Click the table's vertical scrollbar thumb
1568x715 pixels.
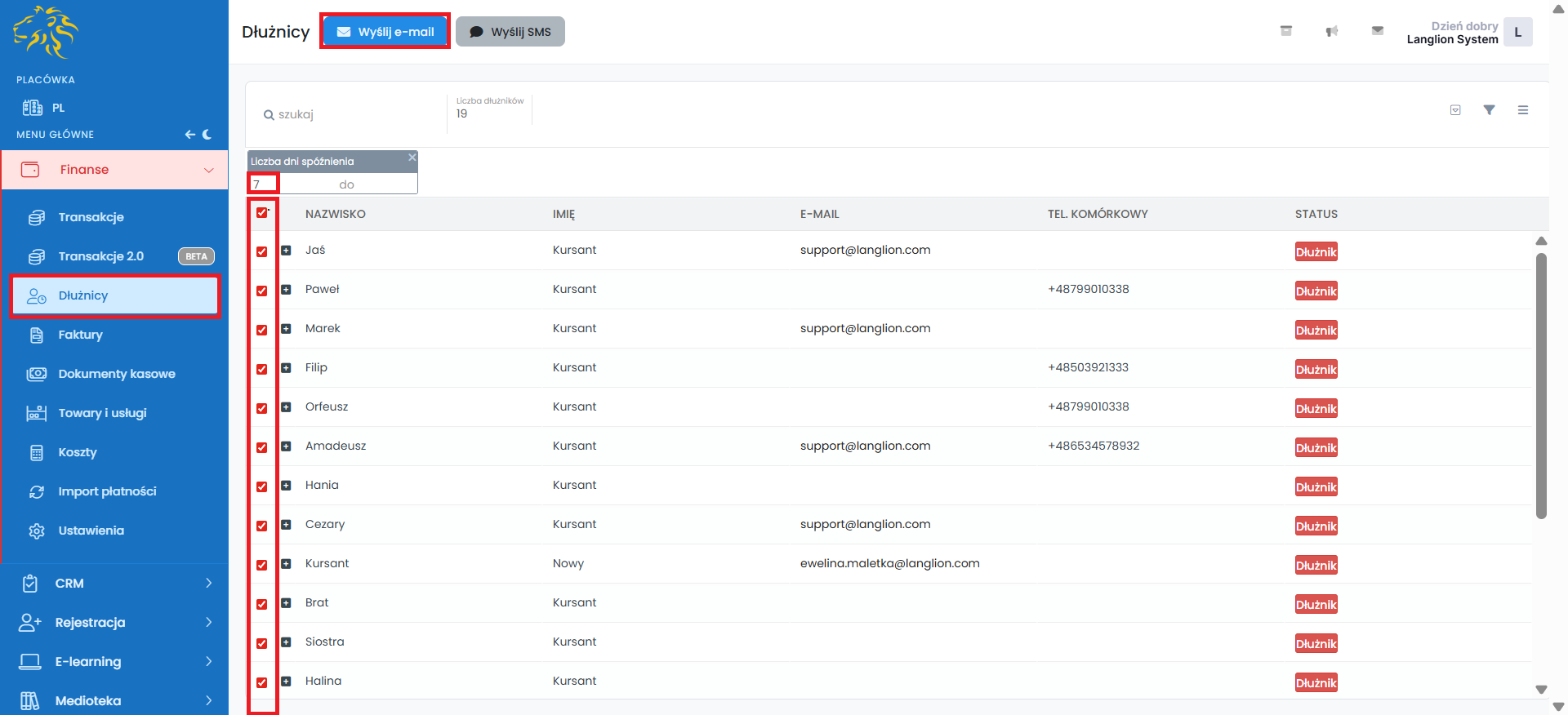point(1541,385)
